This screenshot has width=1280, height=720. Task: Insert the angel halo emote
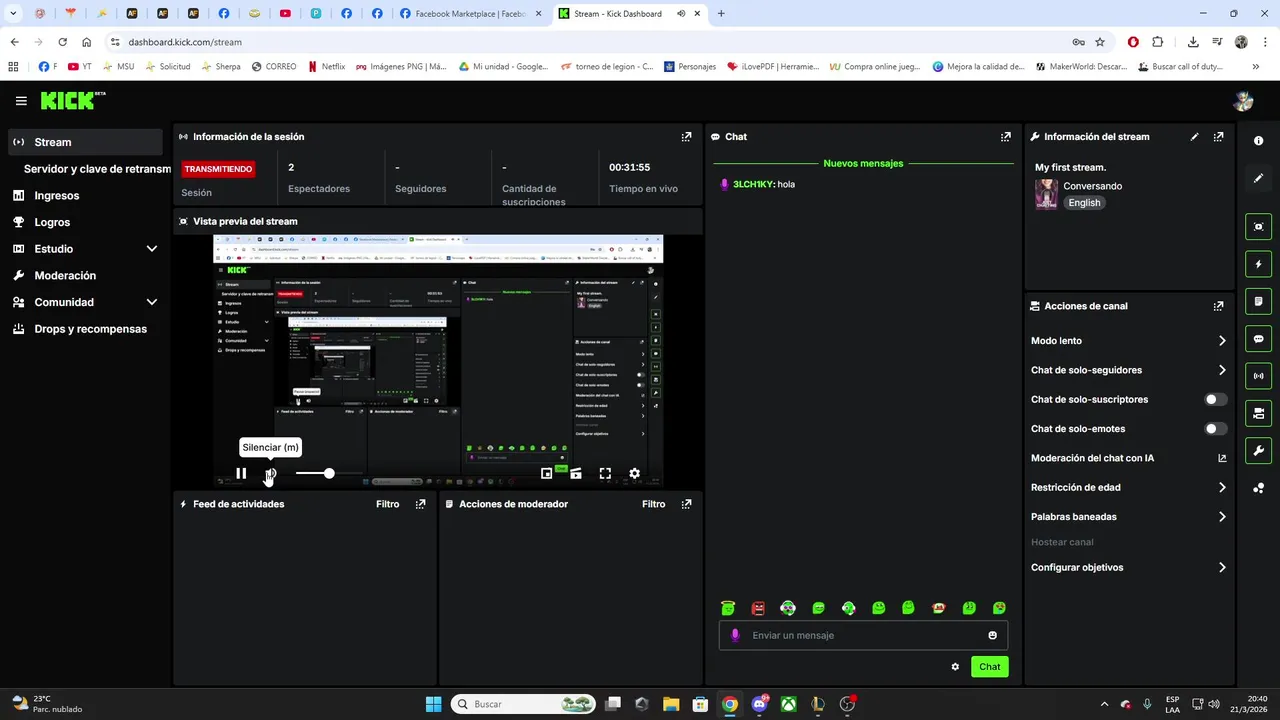(728, 608)
